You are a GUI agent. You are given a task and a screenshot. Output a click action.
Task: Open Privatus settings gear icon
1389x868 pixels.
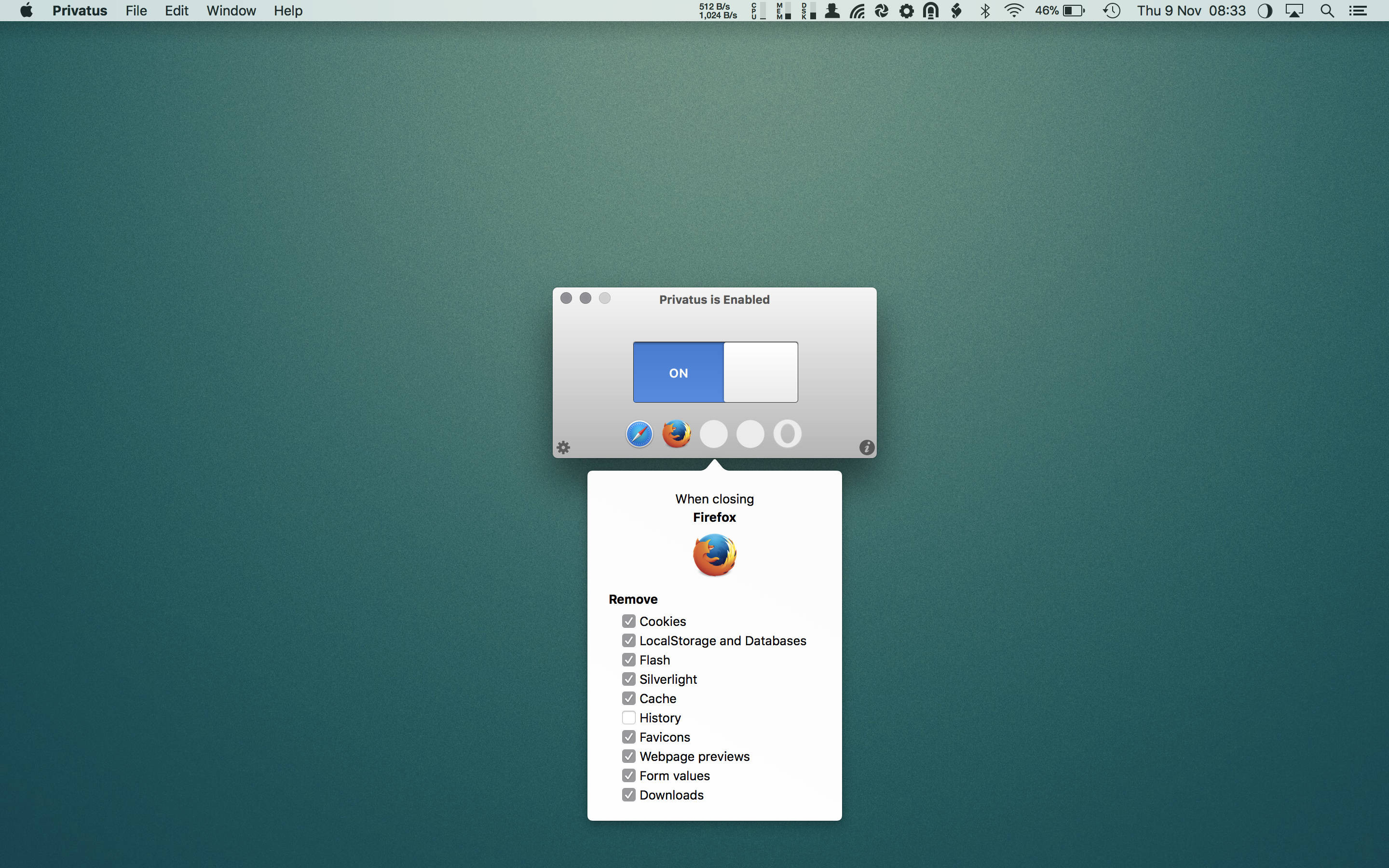(x=563, y=447)
